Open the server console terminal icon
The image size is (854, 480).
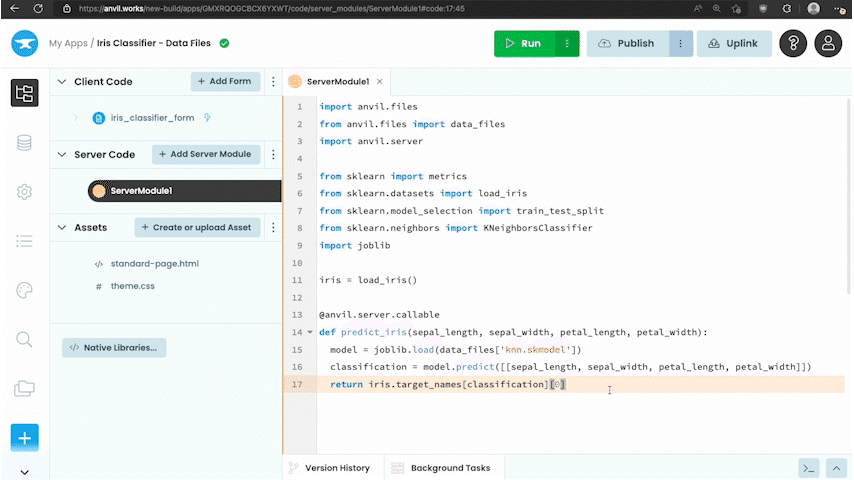pos(807,468)
